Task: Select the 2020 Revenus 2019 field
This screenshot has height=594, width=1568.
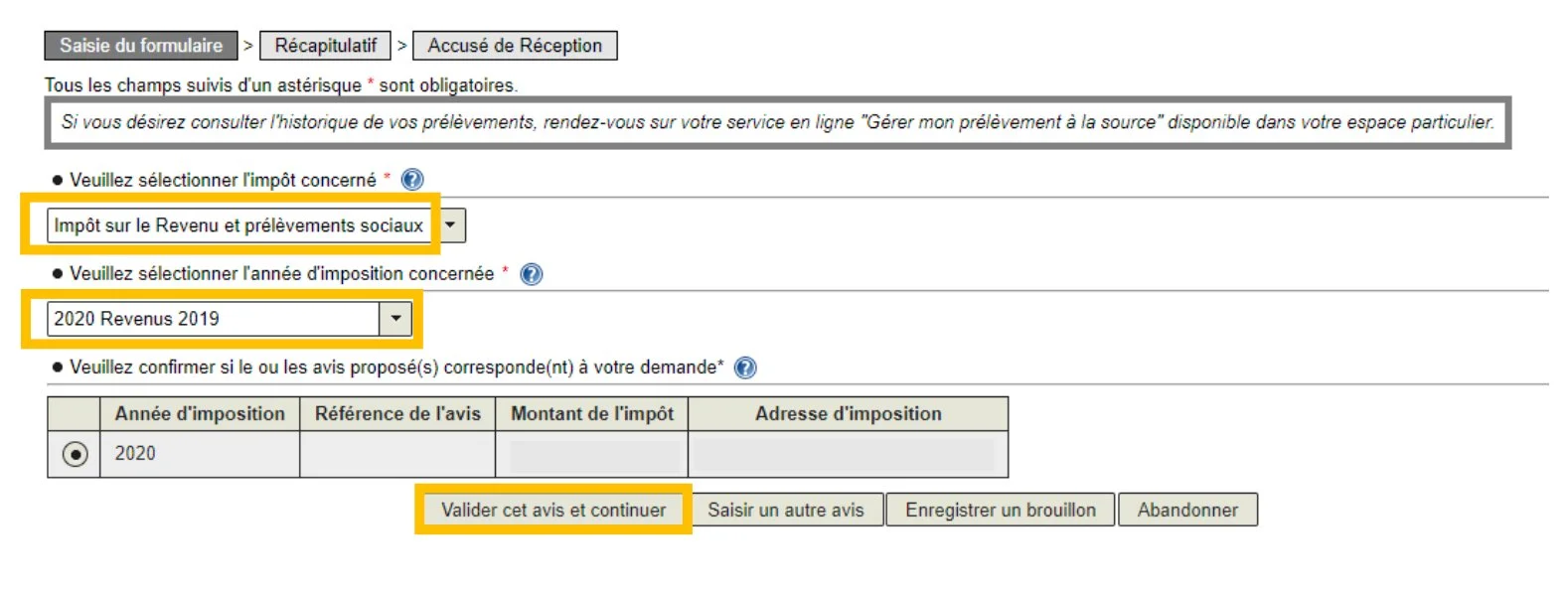Action: 209,318
